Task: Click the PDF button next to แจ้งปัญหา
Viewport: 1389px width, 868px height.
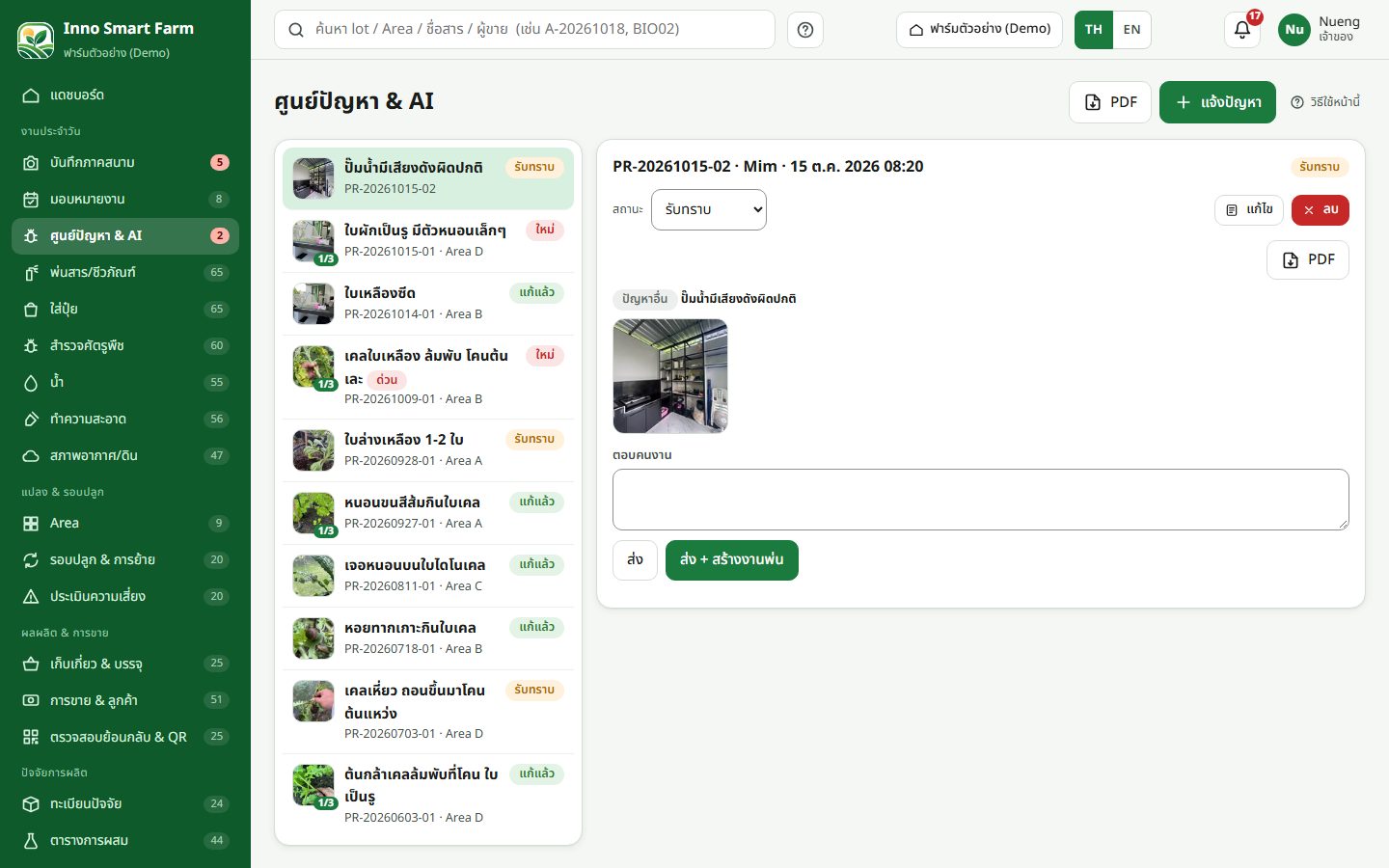Action: click(1110, 102)
